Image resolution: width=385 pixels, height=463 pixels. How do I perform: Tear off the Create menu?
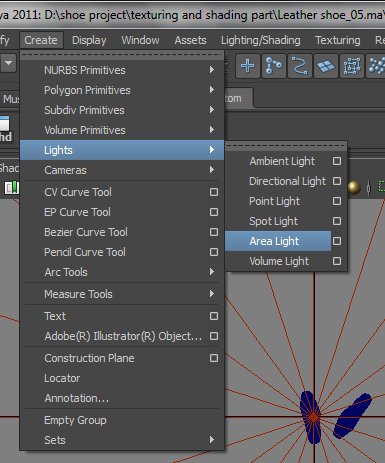coord(122,55)
